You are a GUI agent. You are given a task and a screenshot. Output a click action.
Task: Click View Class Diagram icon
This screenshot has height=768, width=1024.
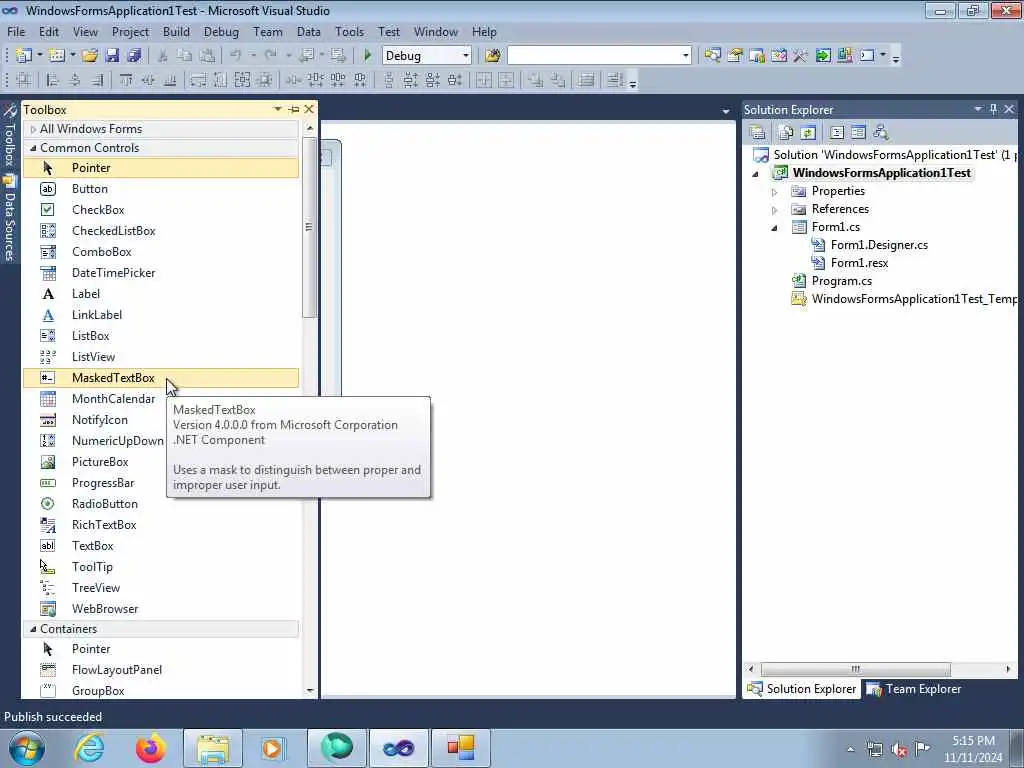click(x=881, y=133)
